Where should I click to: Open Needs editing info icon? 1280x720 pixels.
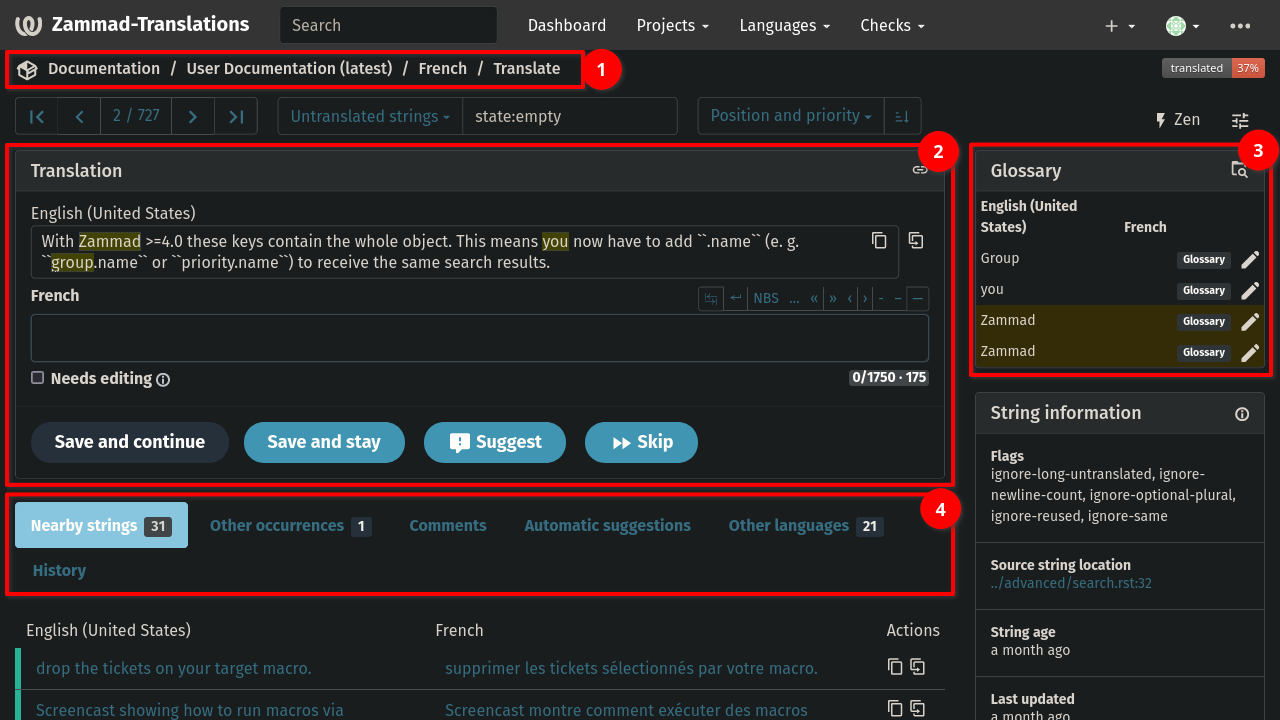tap(163, 380)
